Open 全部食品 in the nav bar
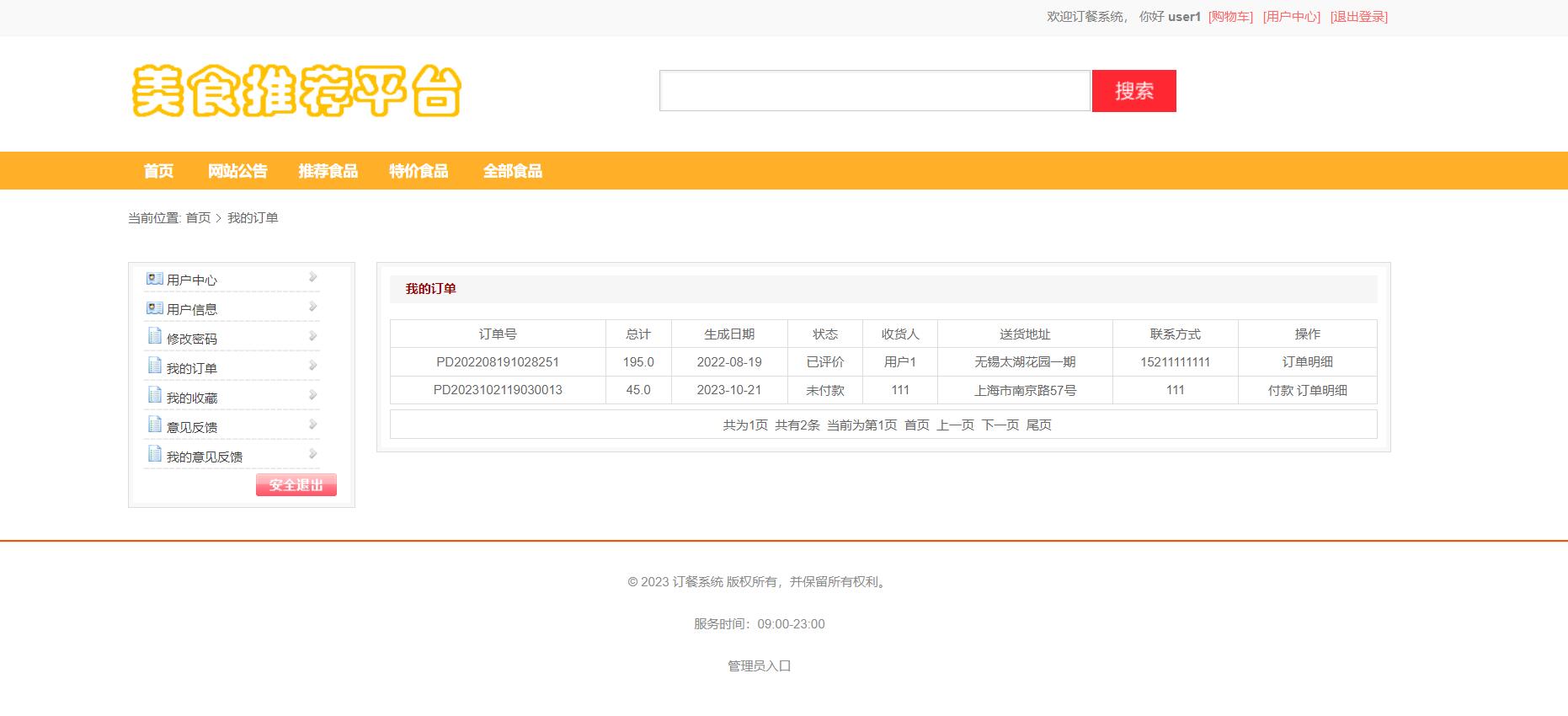 pyautogui.click(x=513, y=171)
